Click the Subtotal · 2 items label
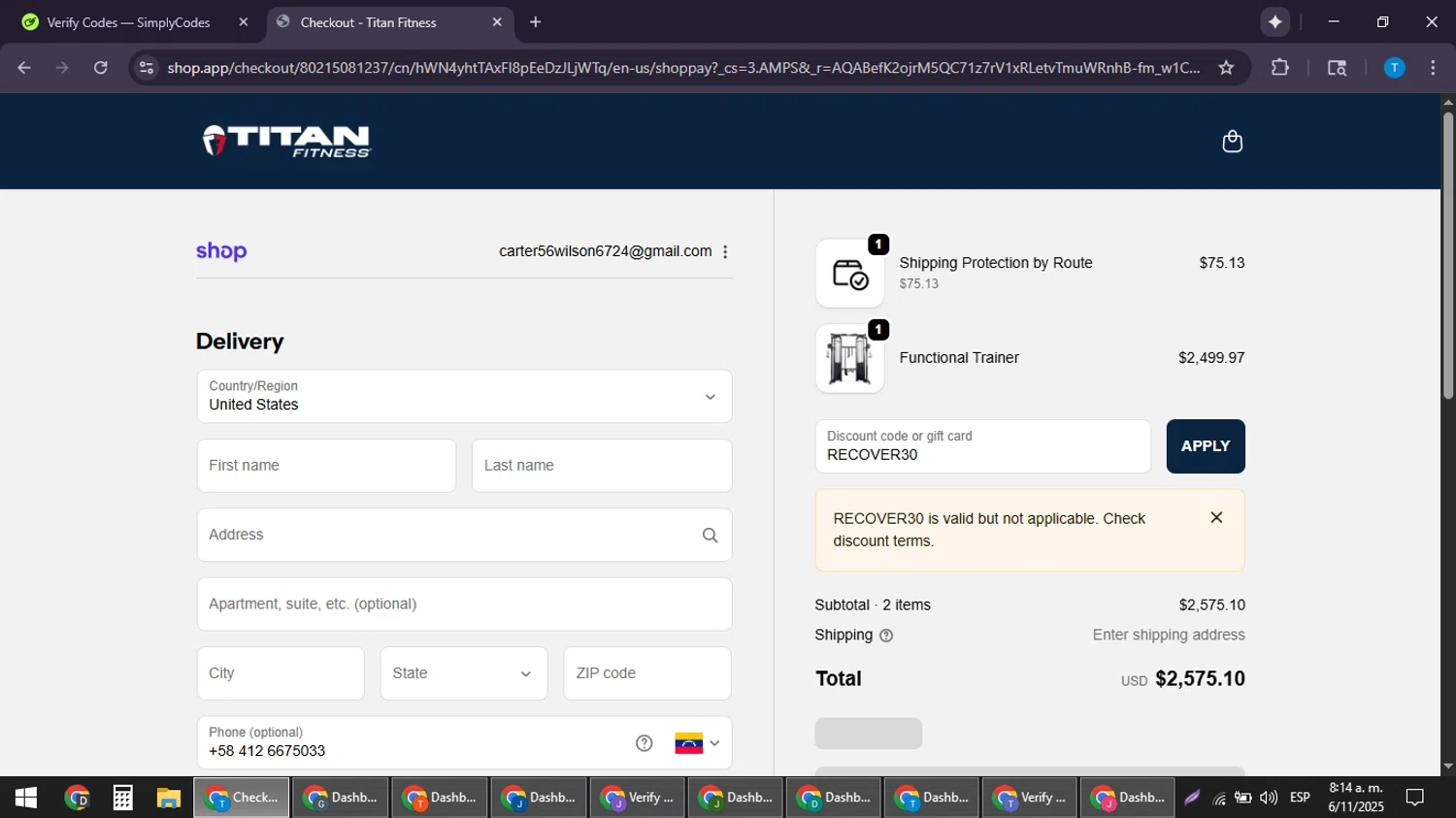This screenshot has width=1456, height=818. click(873, 605)
